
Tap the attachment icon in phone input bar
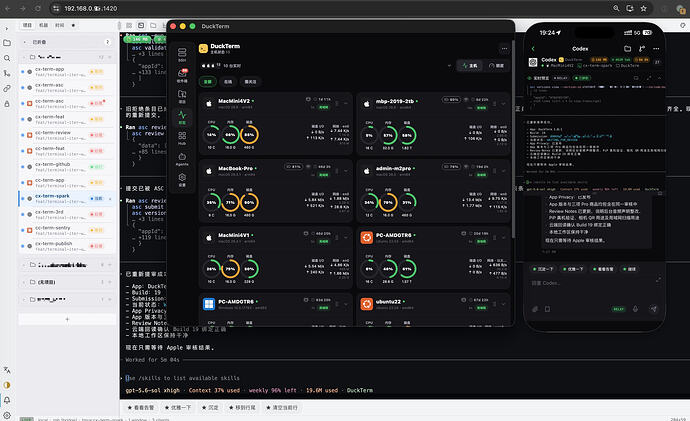535,309
